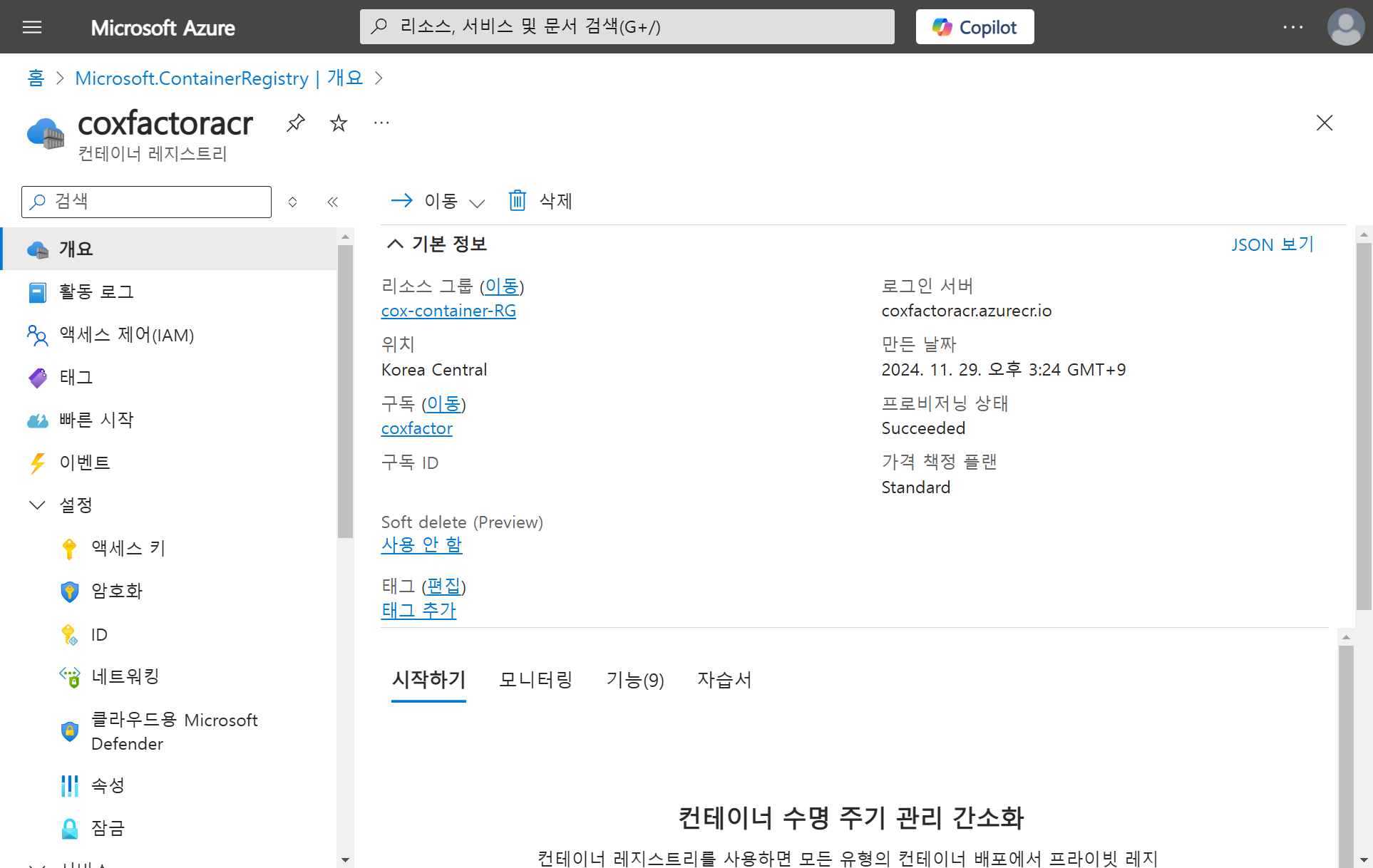Screen dimensions: 1373x868
Task: Open more options beside registry title
Action: point(381,123)
